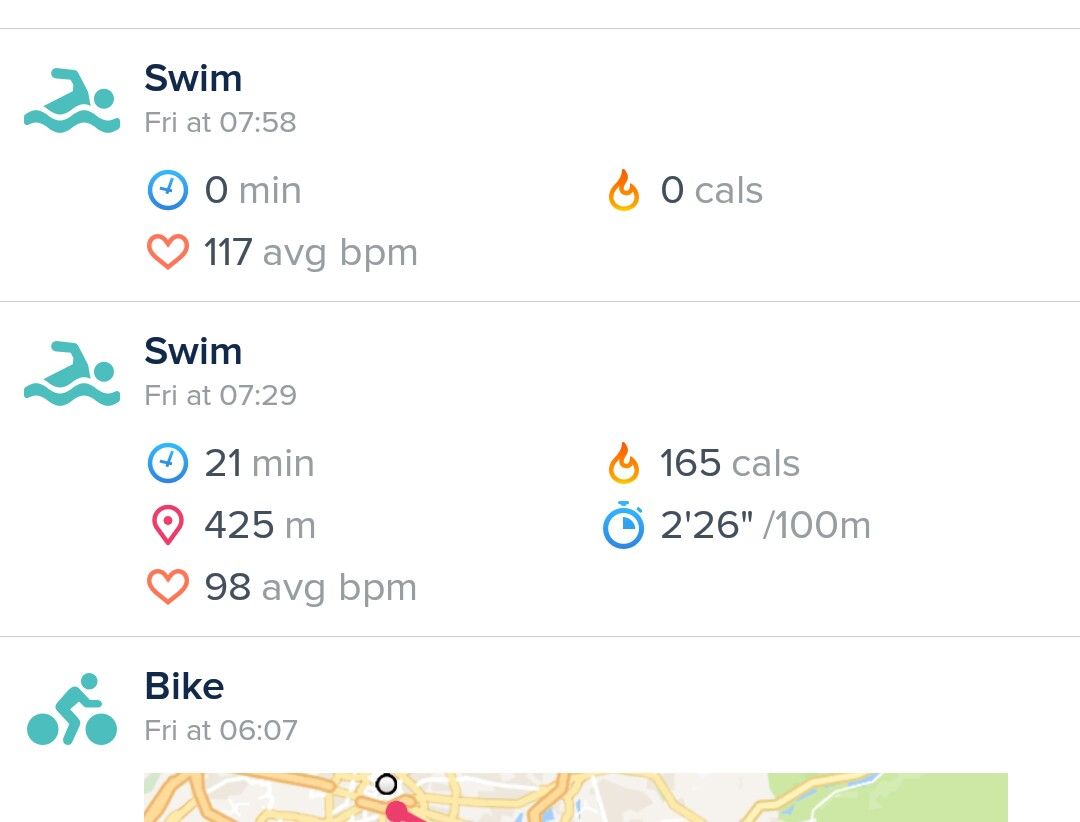Click the Fri at 07:58 timestamp
Viewport: 1080px width, 822px height.
(221, 122)
